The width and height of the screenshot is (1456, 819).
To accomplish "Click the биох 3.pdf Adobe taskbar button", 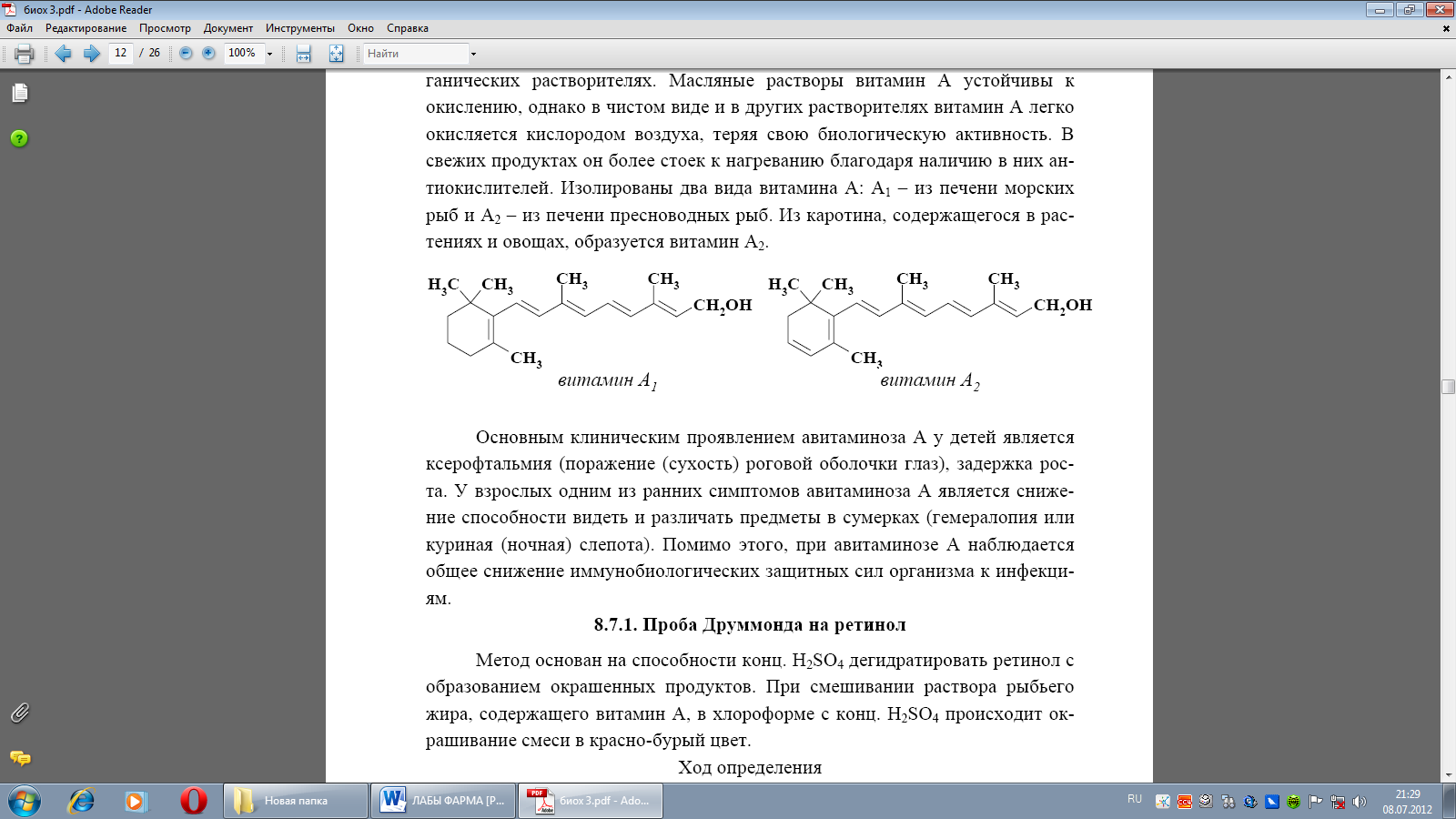I will [x=591, y=801].
